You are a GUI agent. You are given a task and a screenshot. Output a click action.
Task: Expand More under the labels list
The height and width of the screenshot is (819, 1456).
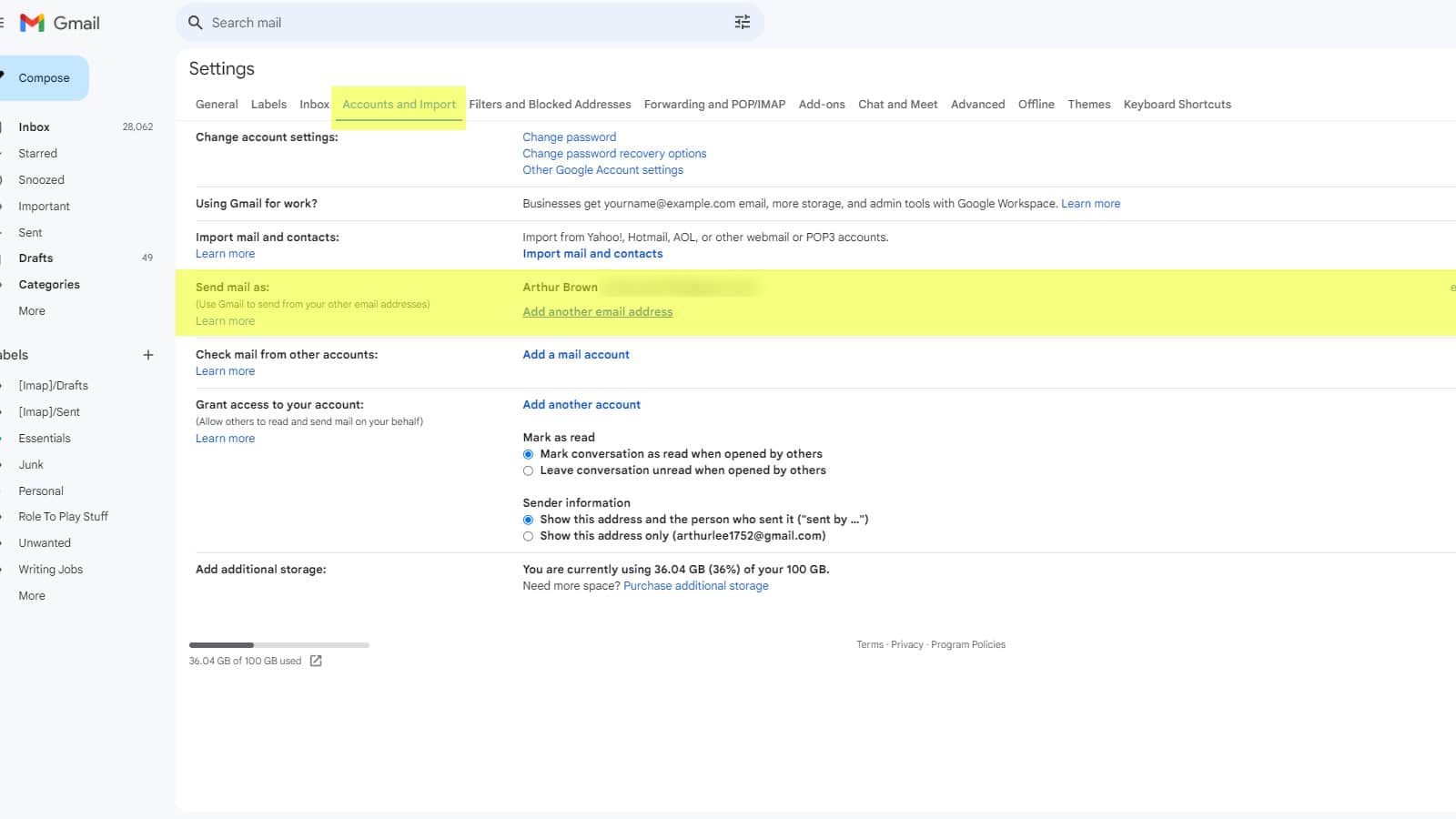[32, 596]
